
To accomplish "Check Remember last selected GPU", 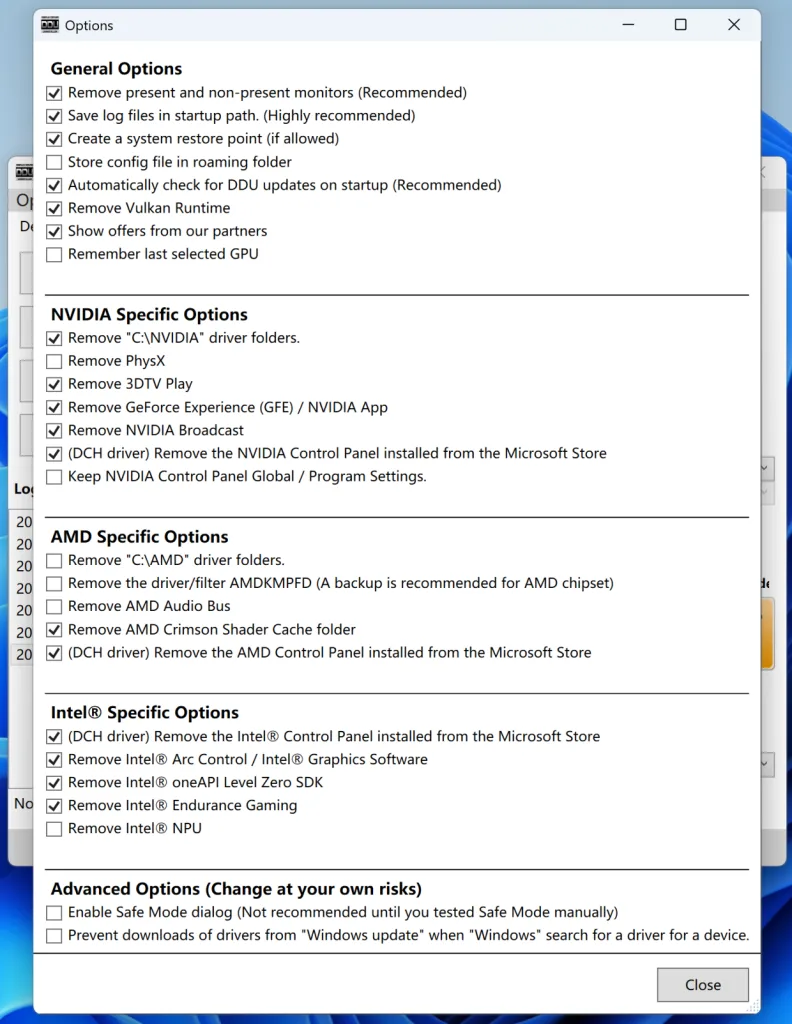I will tap(54, 254).
